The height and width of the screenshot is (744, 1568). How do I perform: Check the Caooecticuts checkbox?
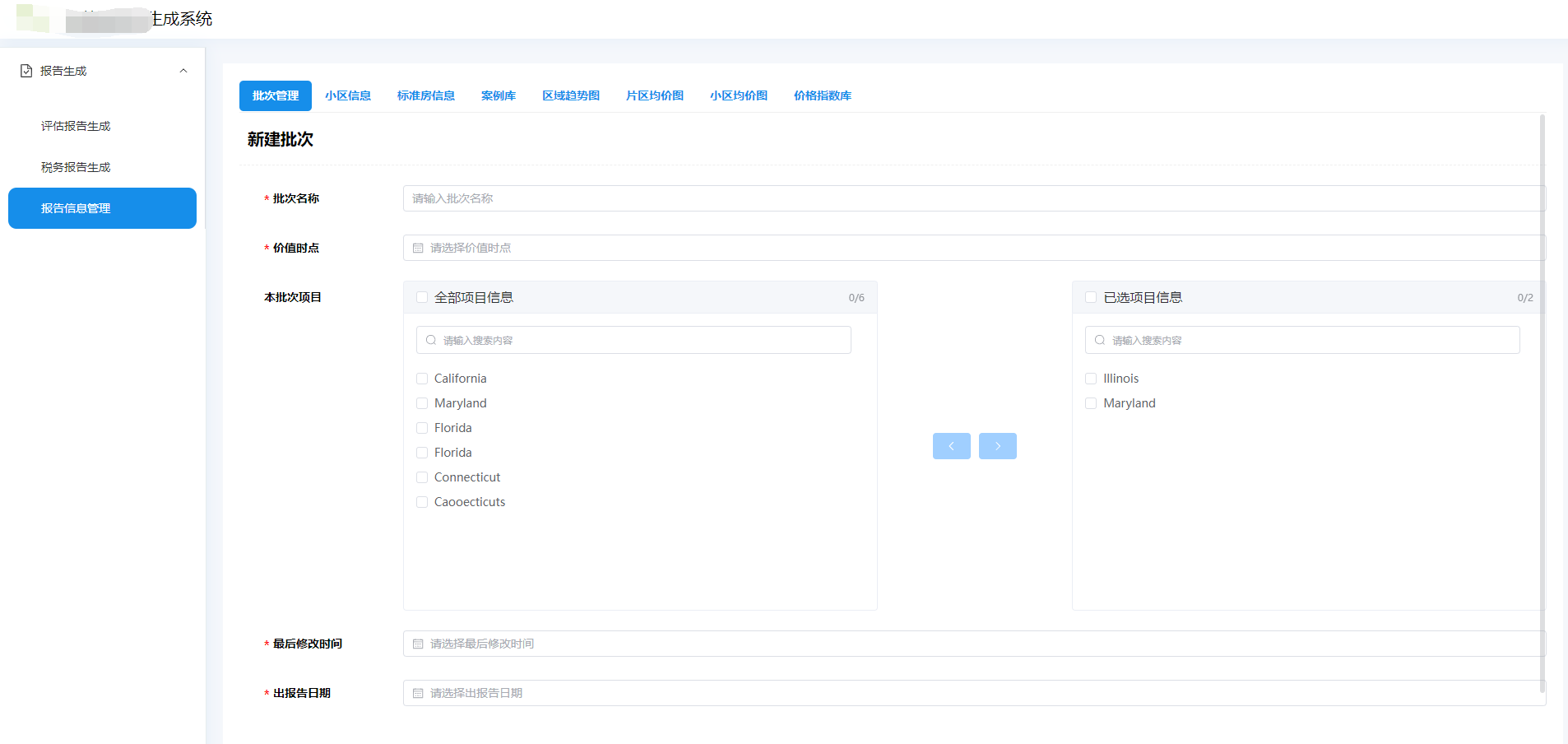422,502
